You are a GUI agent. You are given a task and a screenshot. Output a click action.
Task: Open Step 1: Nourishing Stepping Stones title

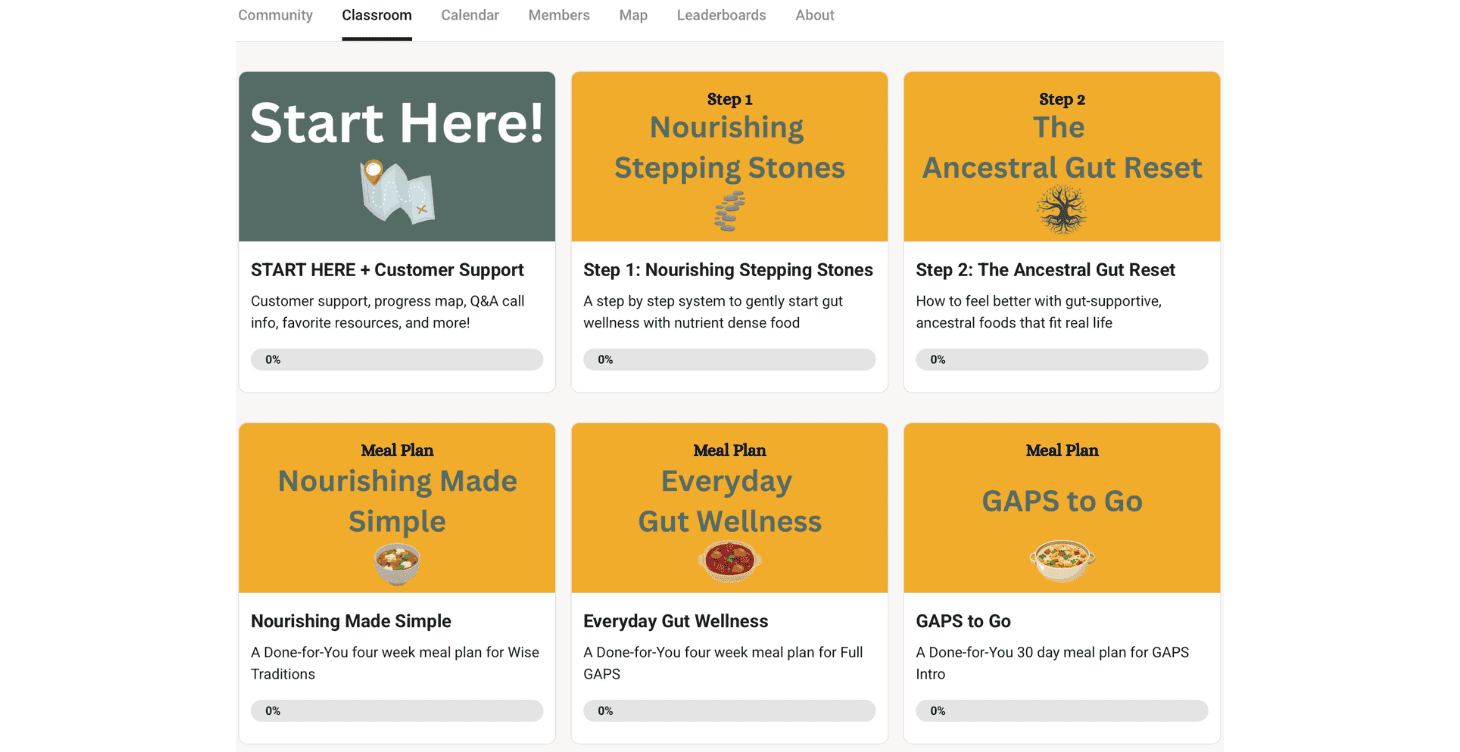(728, 270)
